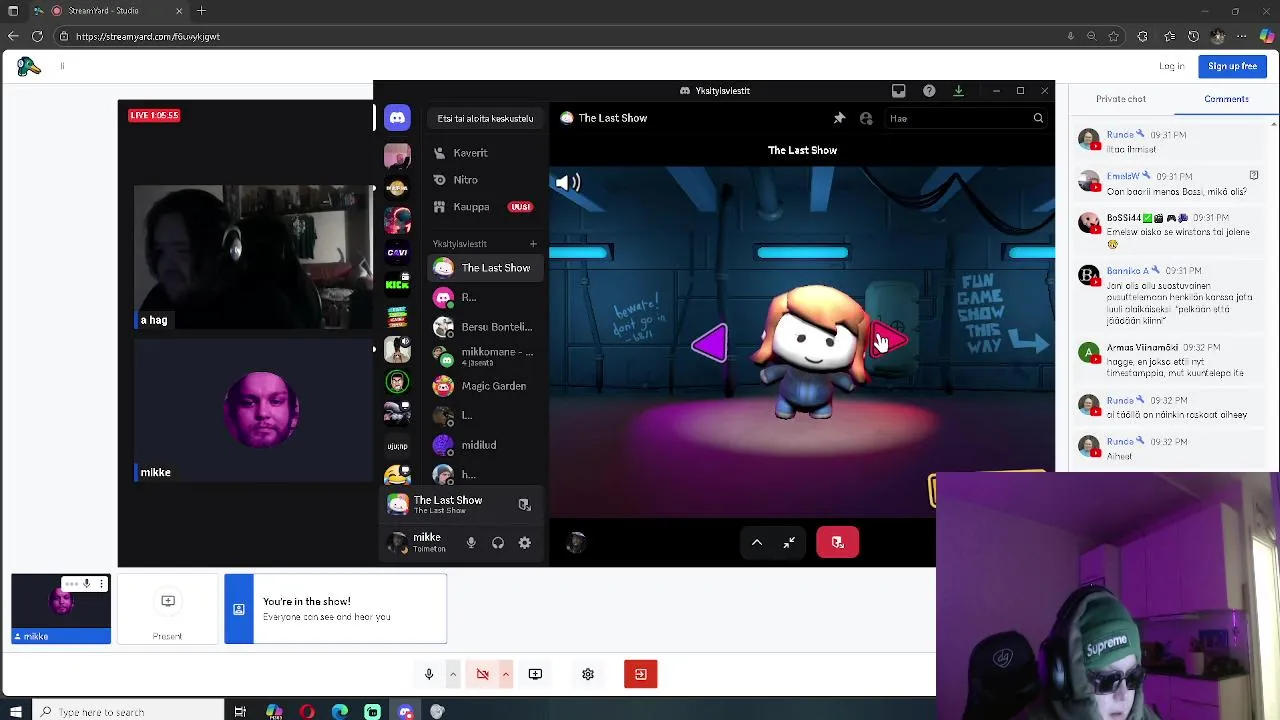
Task: Open Windows Start menu
Action: click(x=15, y=712)
